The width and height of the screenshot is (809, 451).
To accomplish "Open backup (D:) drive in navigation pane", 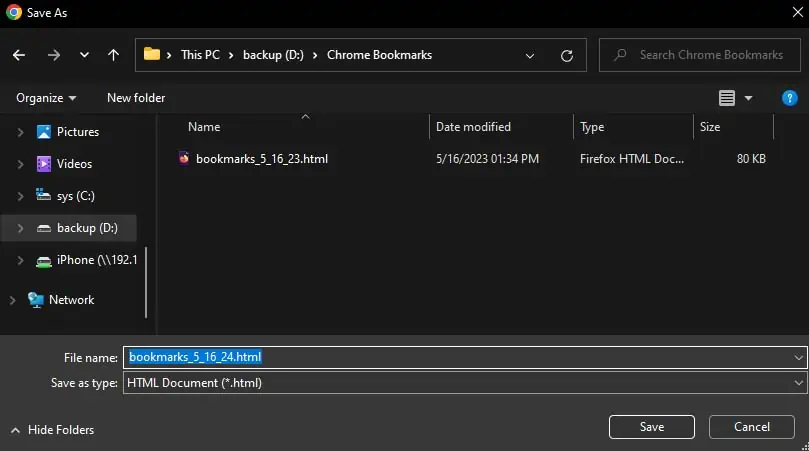I will point(87,228).
